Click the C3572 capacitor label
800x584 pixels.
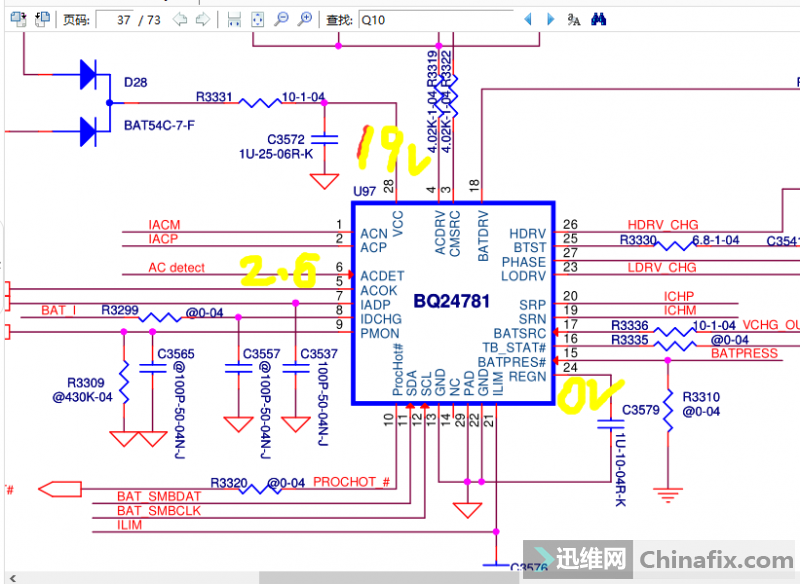(x=286, y=139)
